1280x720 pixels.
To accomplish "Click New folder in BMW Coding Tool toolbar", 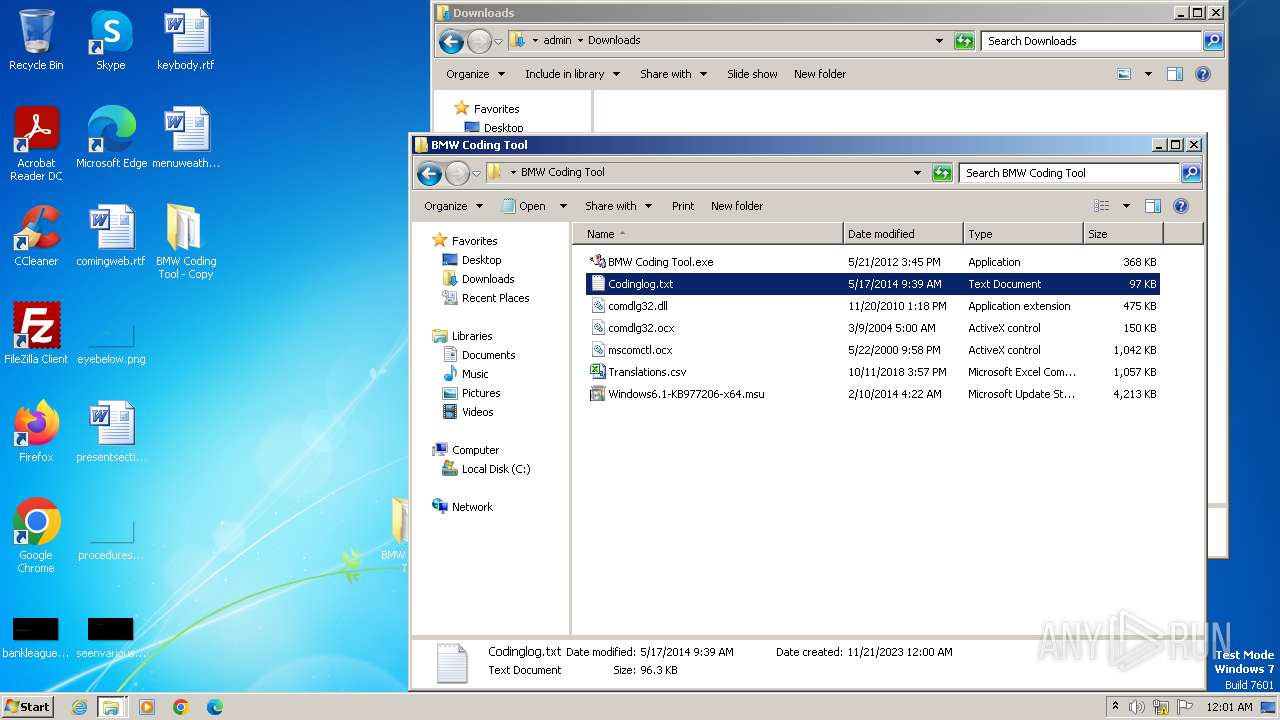I will tap(737, 206).
